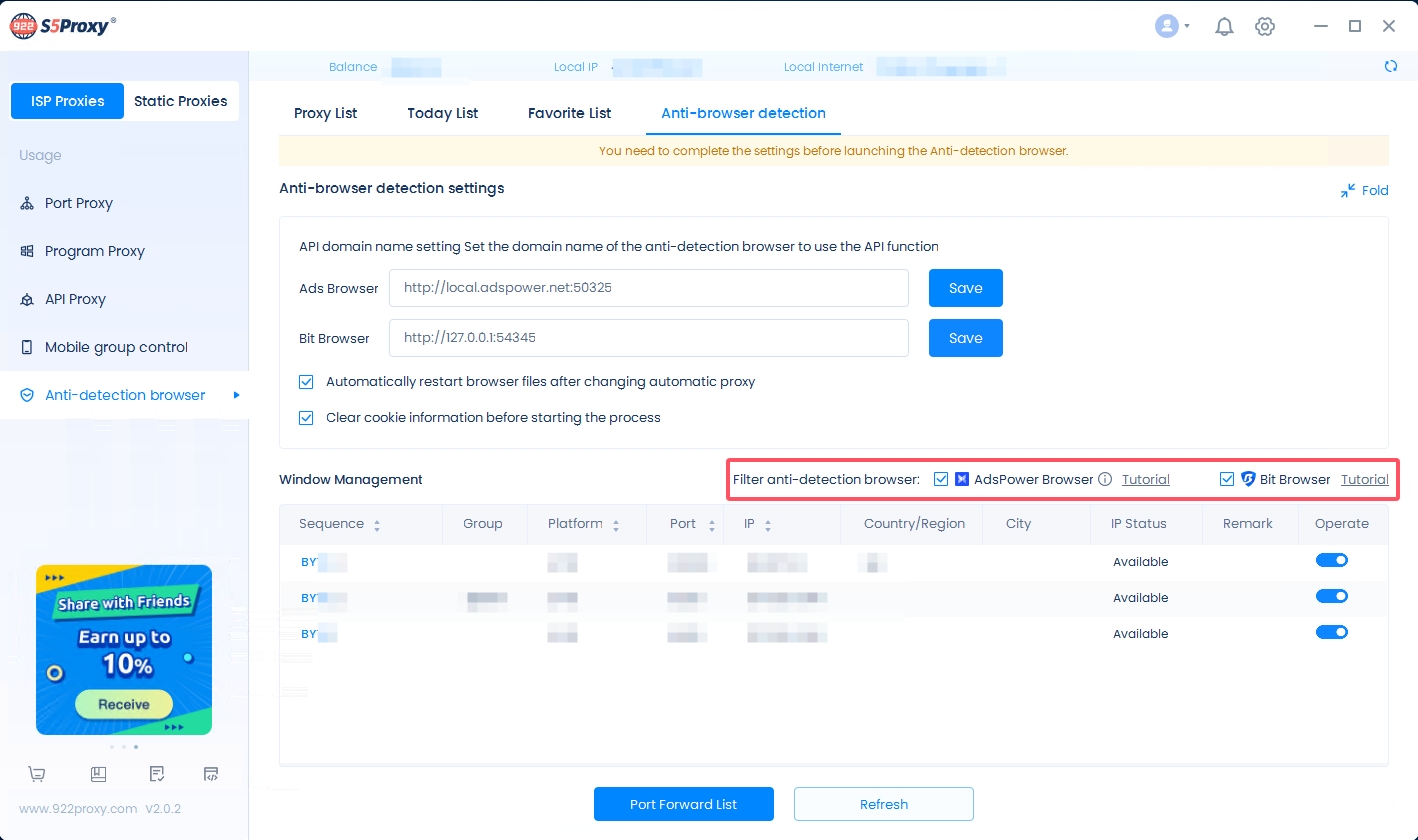Open the bookmark book icon in sidebar footer
1418x840 pixels.
click(x=98, y=774)
